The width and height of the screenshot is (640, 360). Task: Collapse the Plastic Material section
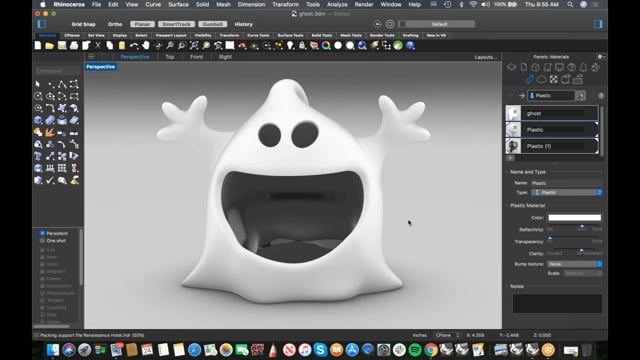[507, 205]
